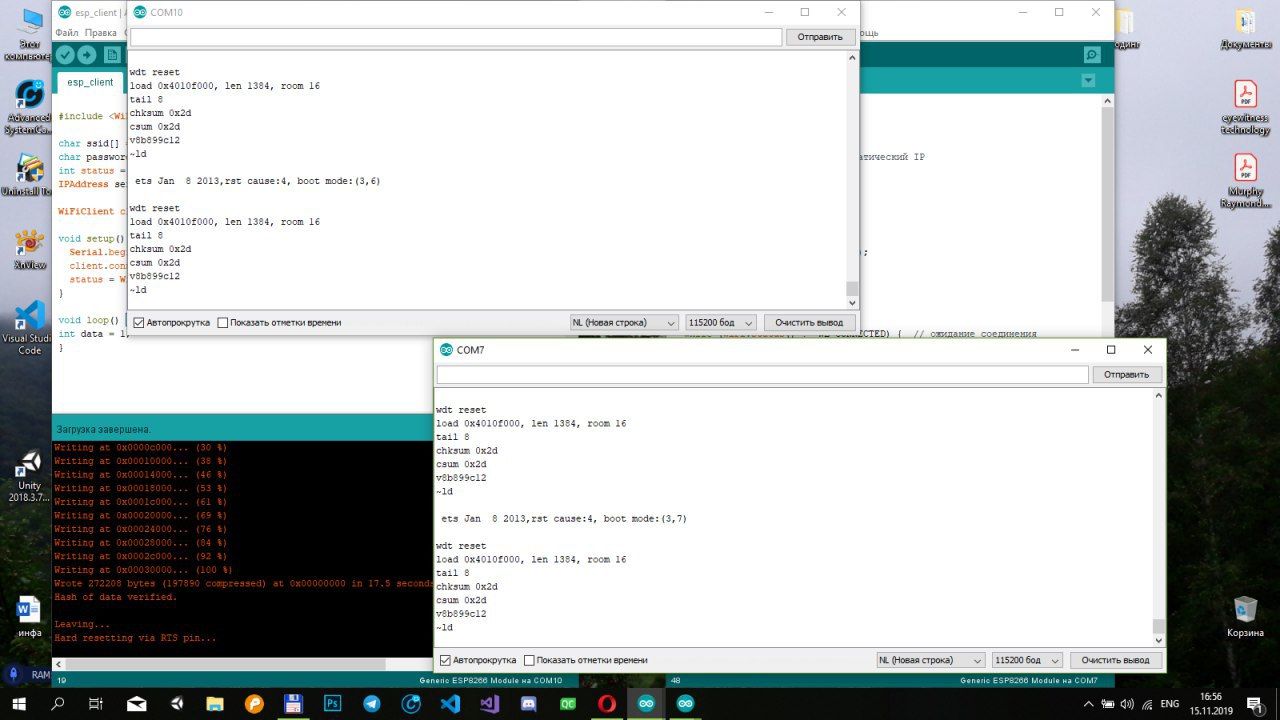Open Unity 2018.3.7 desktop icon
This screenshot has width=1280, height=720.
click(x=30, y=478)
